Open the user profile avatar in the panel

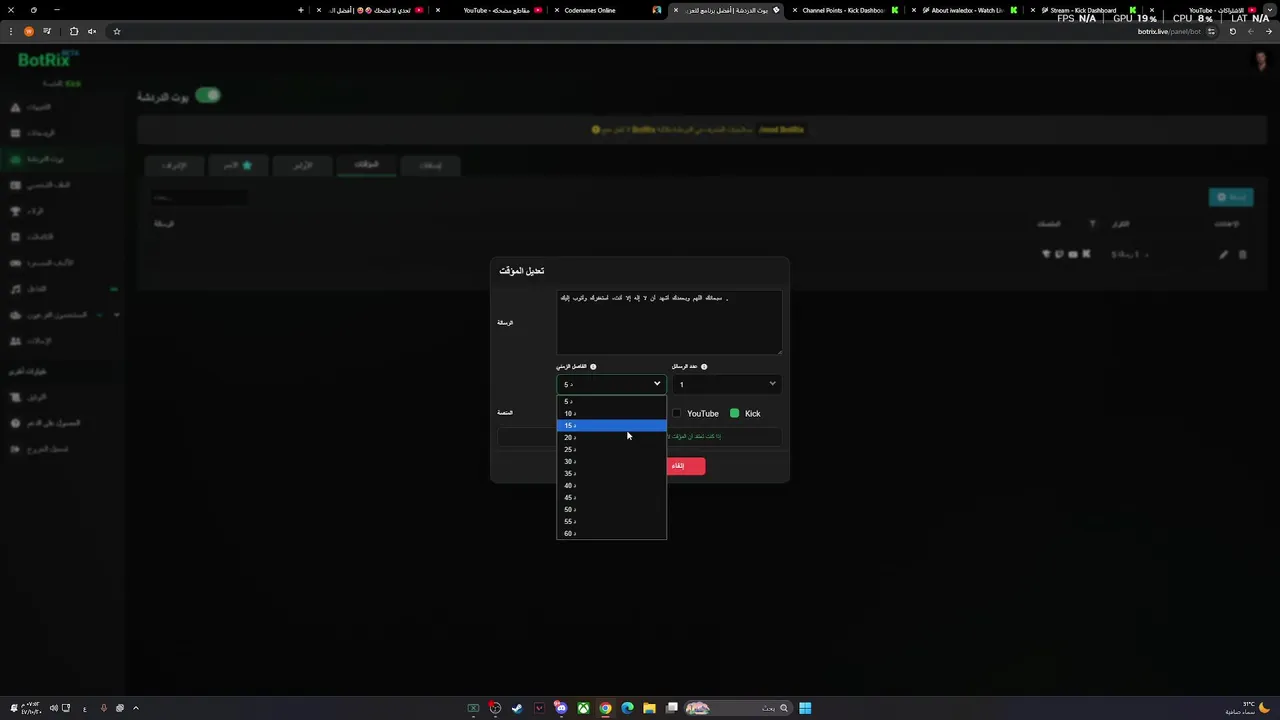tap(1261, 62)
